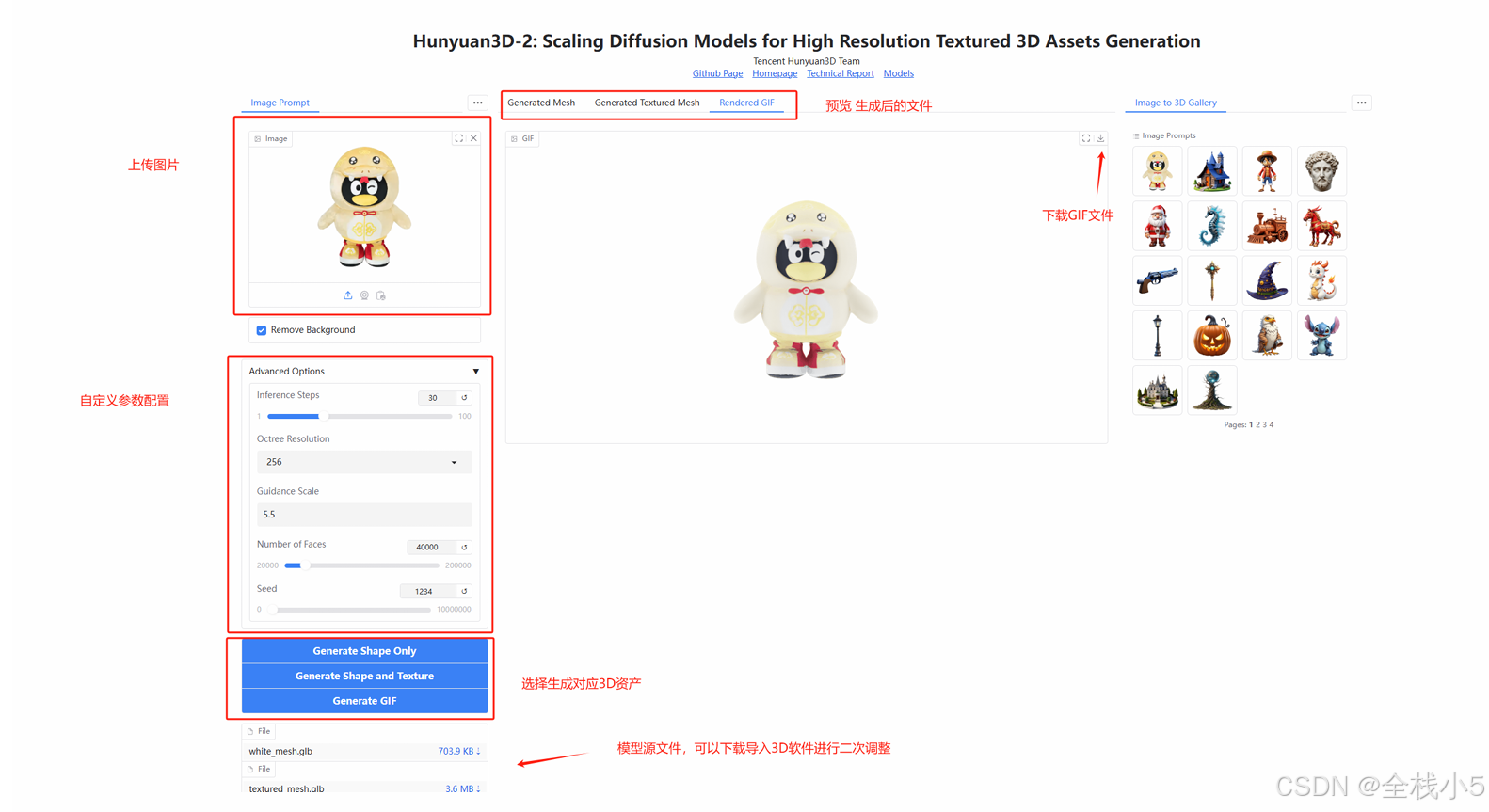Screen dimensions: 1489x812
Task: Select the red horse gallery thumbnail
Action: click(1321, 226)
